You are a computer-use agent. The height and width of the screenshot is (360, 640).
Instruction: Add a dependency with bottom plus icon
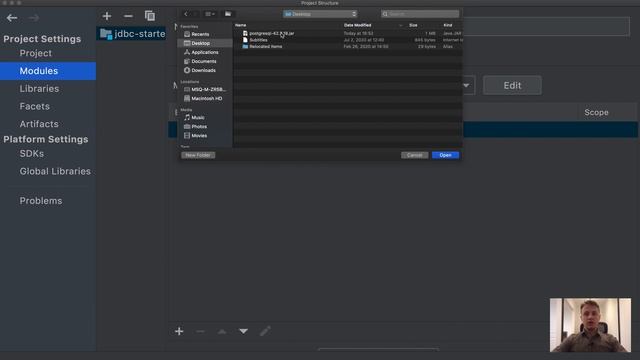click(179, 331)
